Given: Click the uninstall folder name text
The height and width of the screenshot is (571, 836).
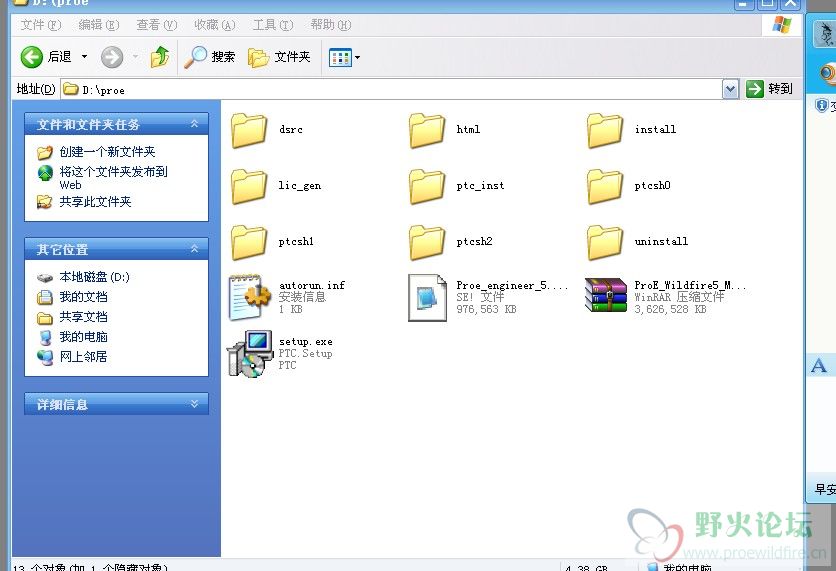Looking at the screenshot, I should (661, 242).
